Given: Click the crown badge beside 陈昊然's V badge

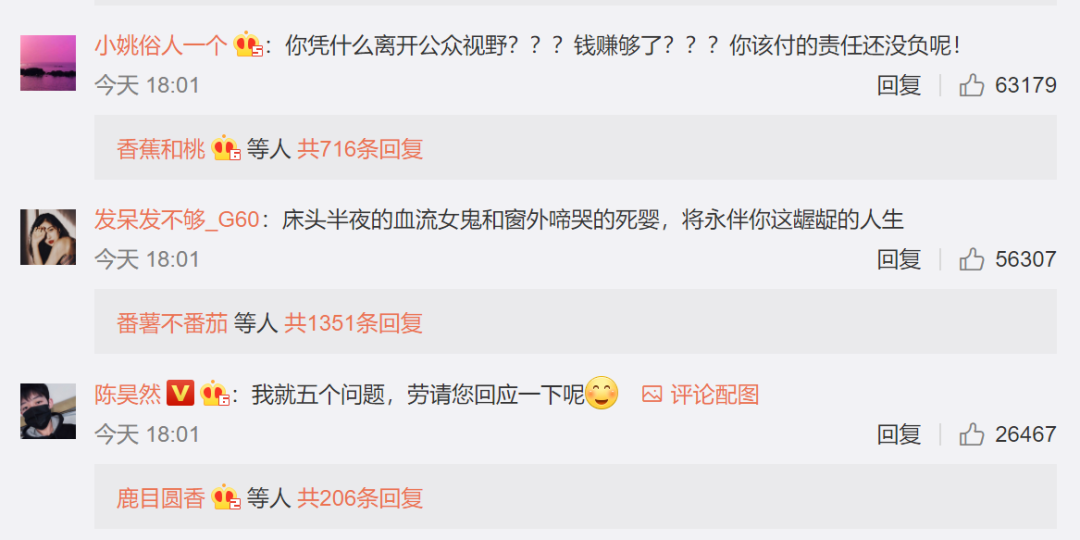Looking at the screenshot, I should point(214,394).
